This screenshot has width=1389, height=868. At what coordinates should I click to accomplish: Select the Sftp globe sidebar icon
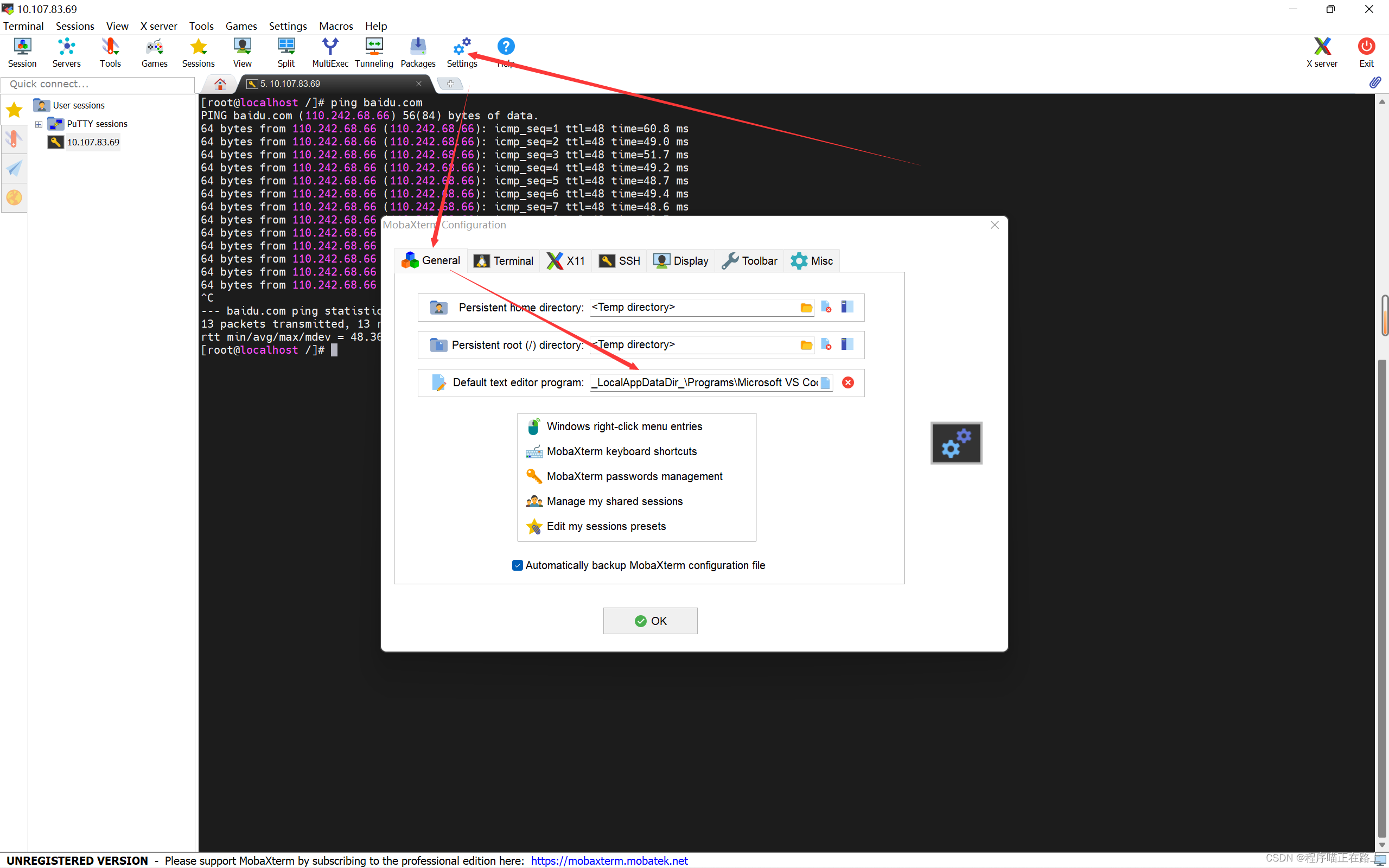tap(14, 197)
